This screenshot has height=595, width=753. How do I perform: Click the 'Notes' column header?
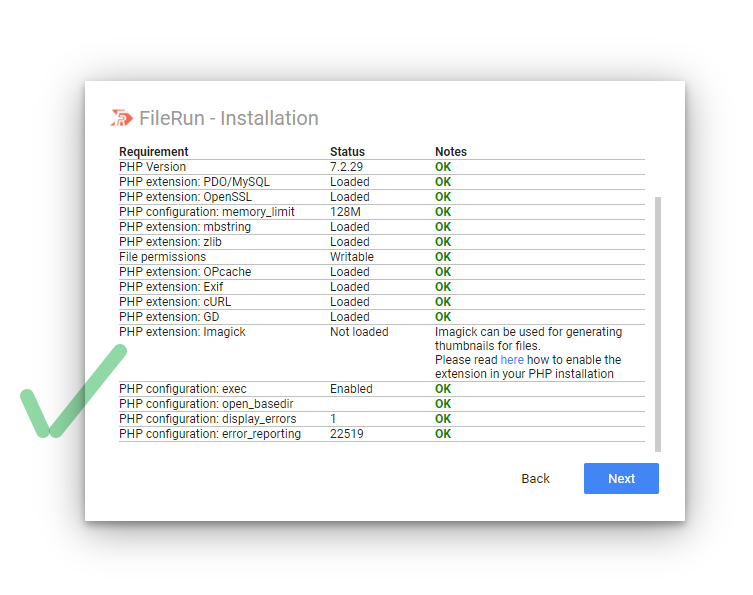click(450, 152)
